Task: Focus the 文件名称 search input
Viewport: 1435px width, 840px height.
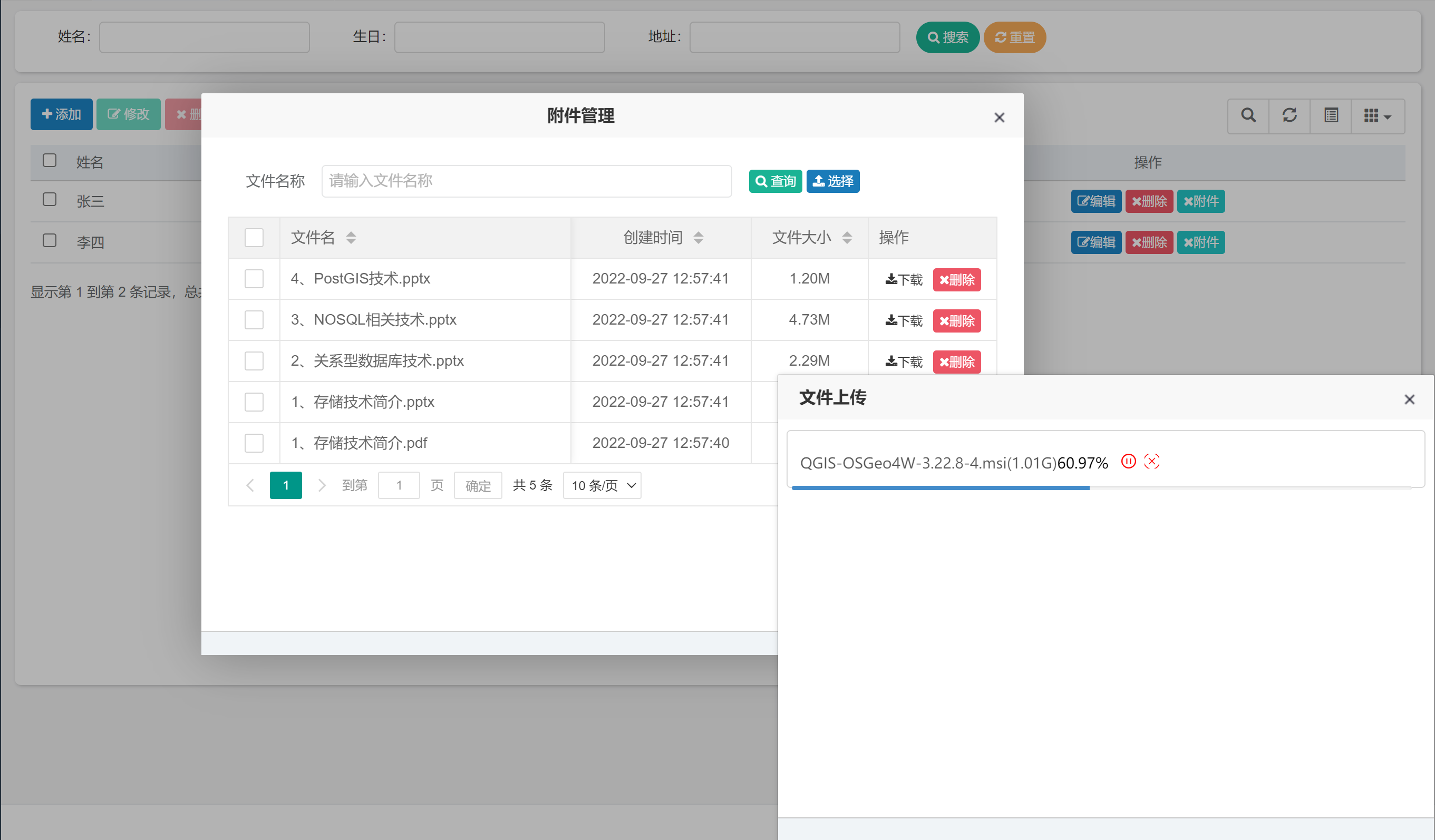Action: pyautogui.click(x=526, y=181)
